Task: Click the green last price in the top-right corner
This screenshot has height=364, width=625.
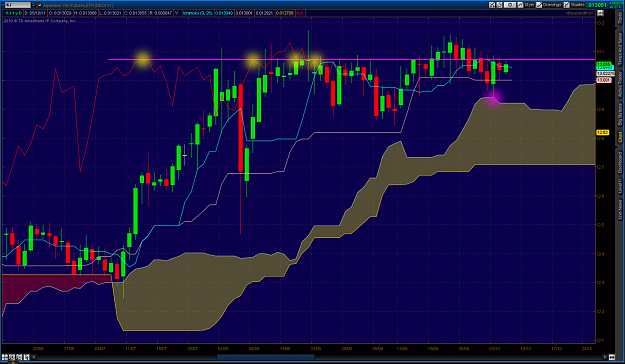Action: click(x=597, y=5)
